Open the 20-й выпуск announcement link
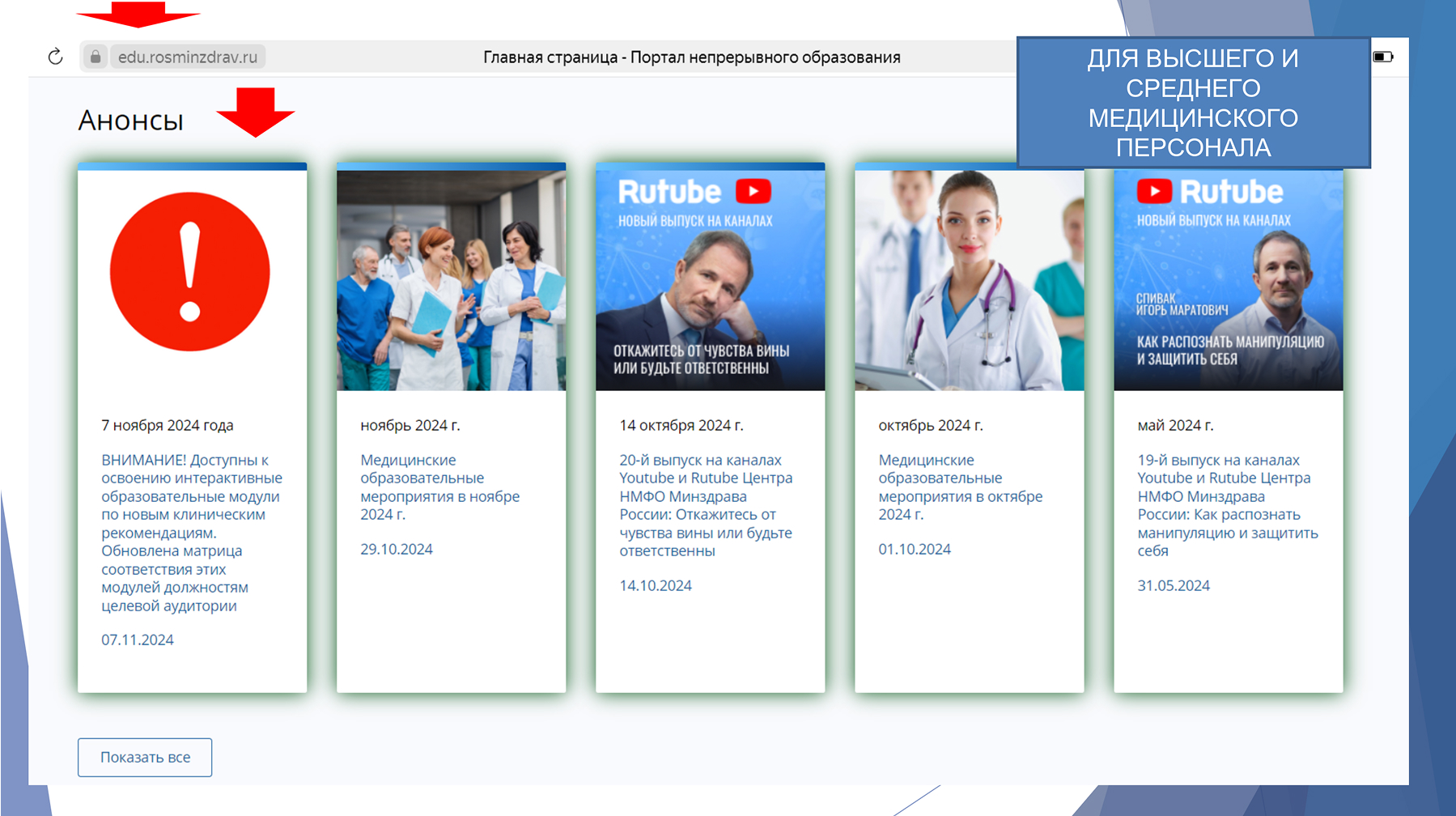 pos(706,505)
